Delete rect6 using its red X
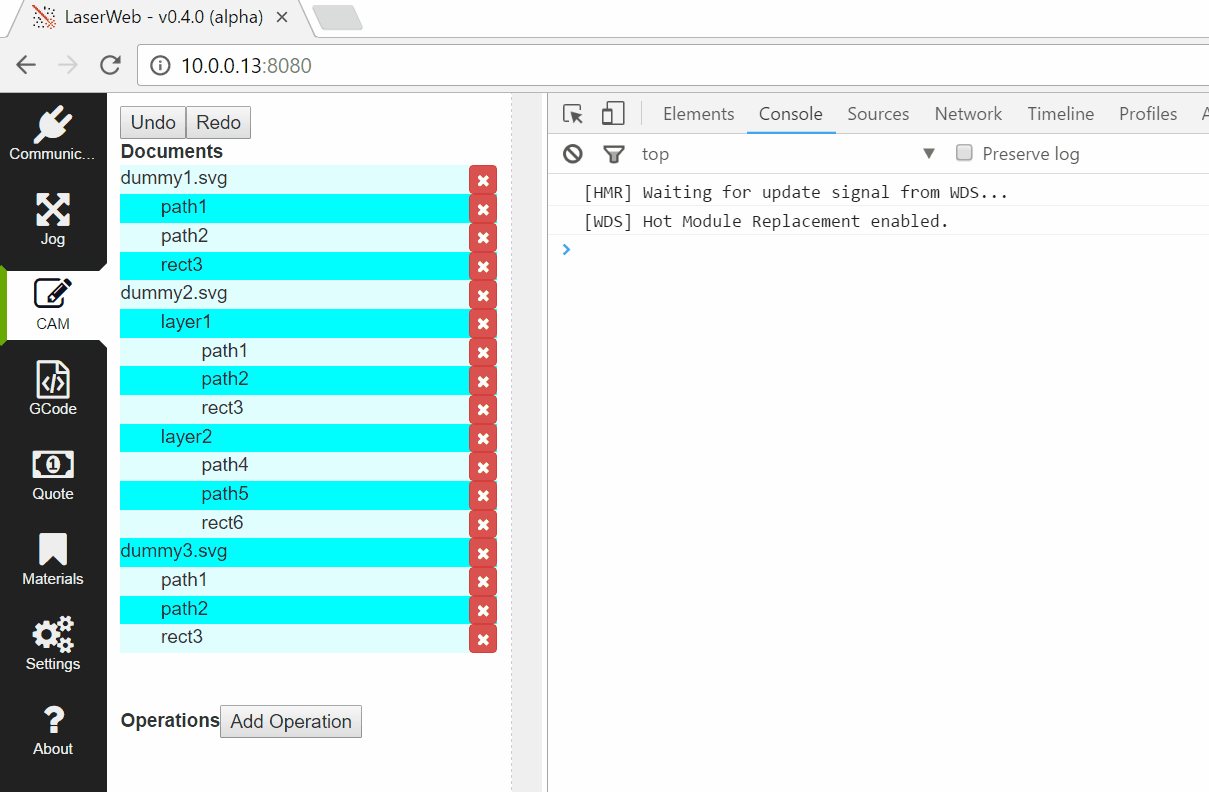 pyautogui.click(x=483, y=525)
